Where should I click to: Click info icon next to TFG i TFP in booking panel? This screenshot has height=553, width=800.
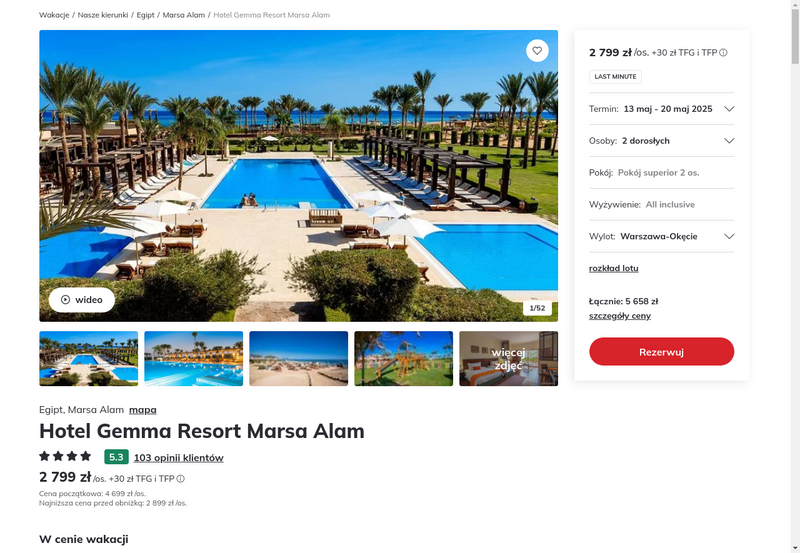723,53
